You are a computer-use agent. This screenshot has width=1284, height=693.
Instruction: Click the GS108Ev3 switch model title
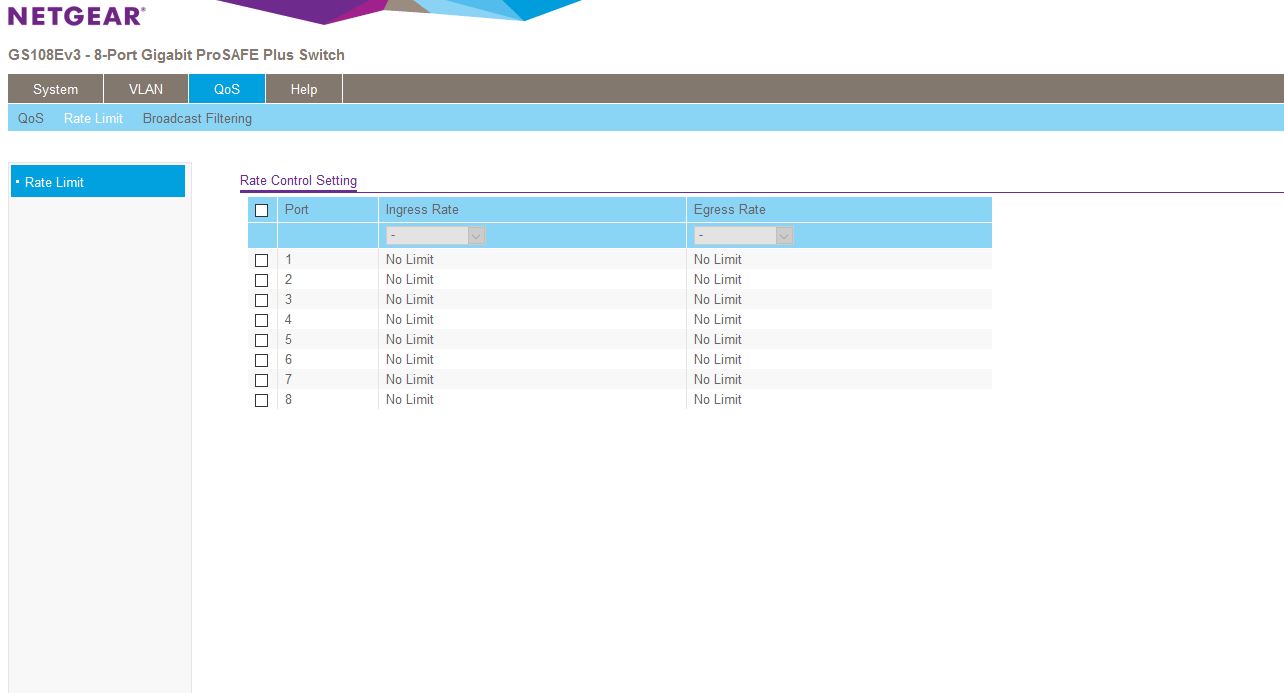176,55
